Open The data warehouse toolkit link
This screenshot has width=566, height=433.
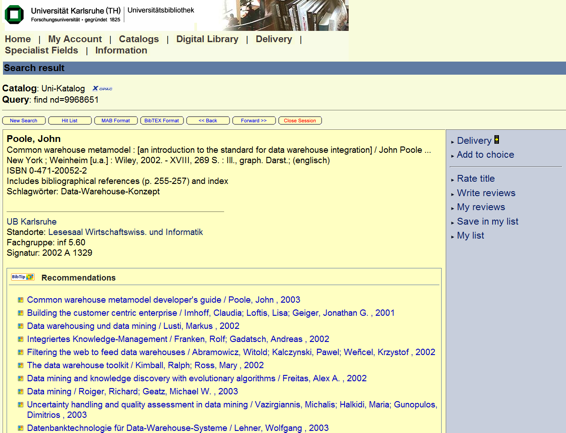[x=145, y=365]
